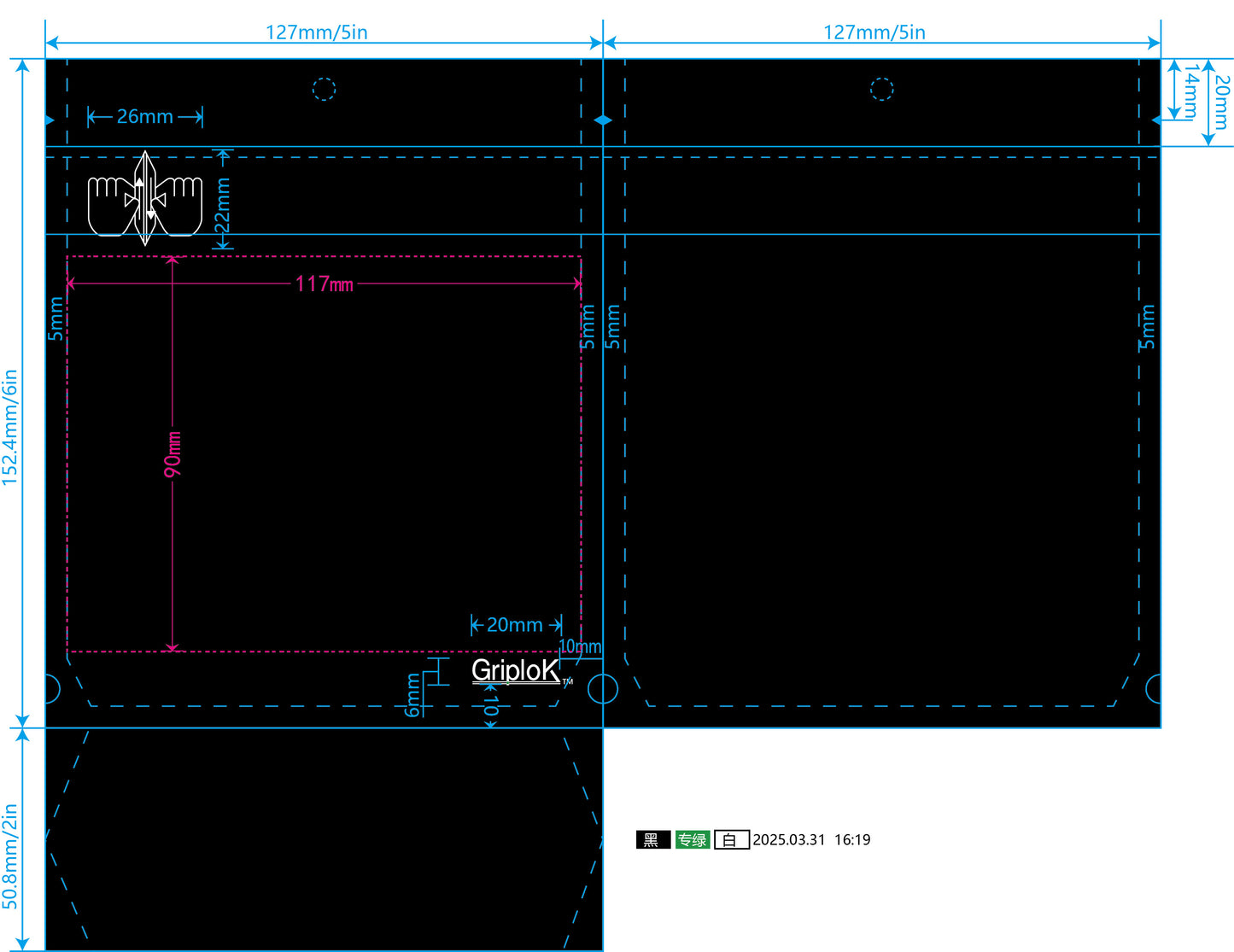
Task: Click the 2025.03.31 16:19 timestamp text
Action: pos(811,840)
